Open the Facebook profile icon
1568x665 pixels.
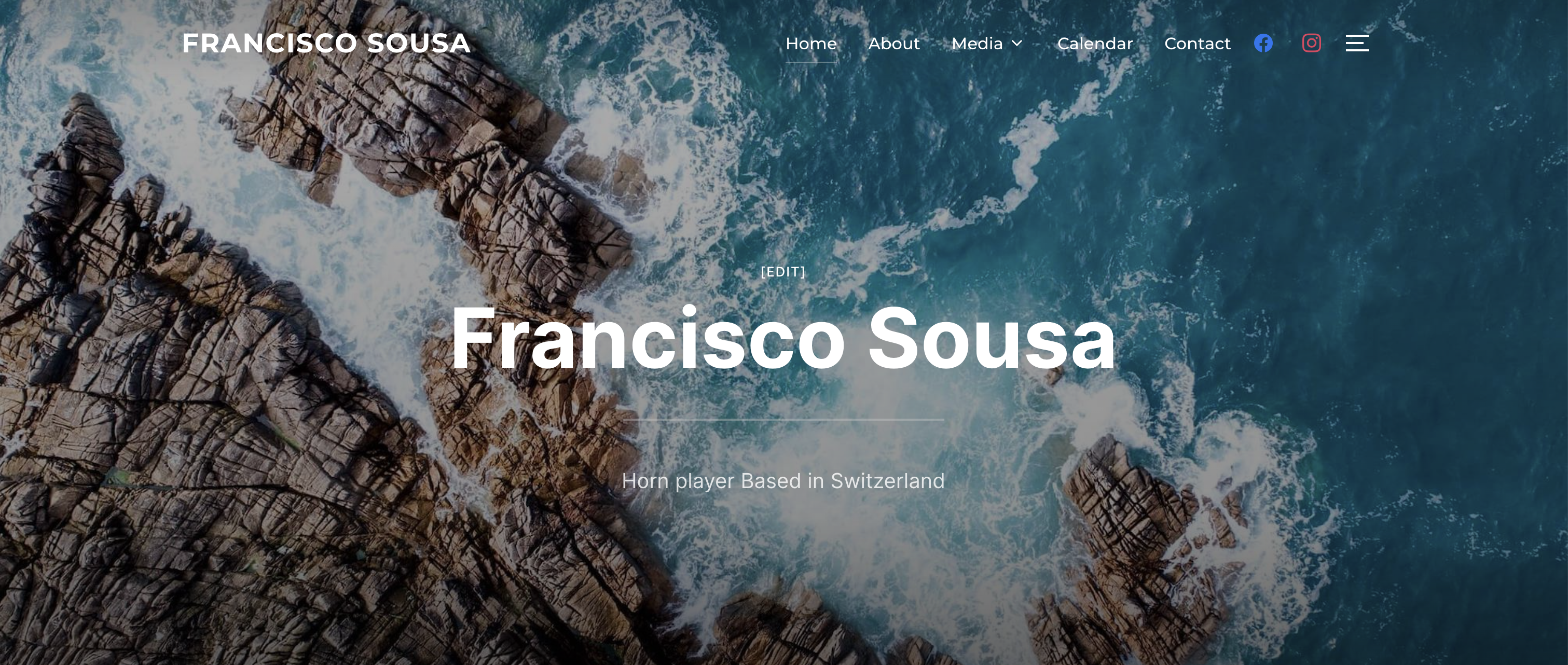pyautogui.click(x=1263, y=43)
